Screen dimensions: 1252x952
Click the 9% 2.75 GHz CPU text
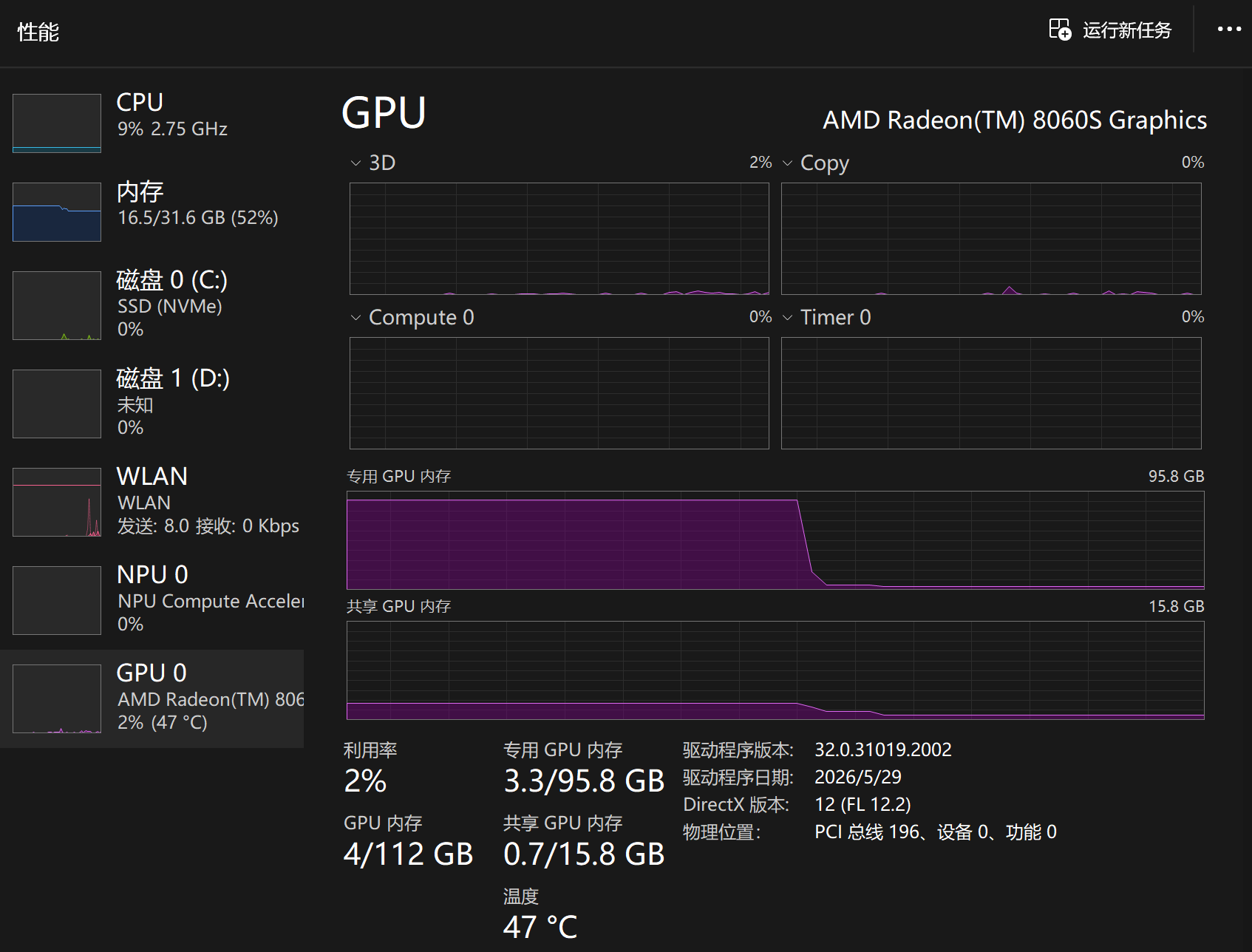(172, 129)
